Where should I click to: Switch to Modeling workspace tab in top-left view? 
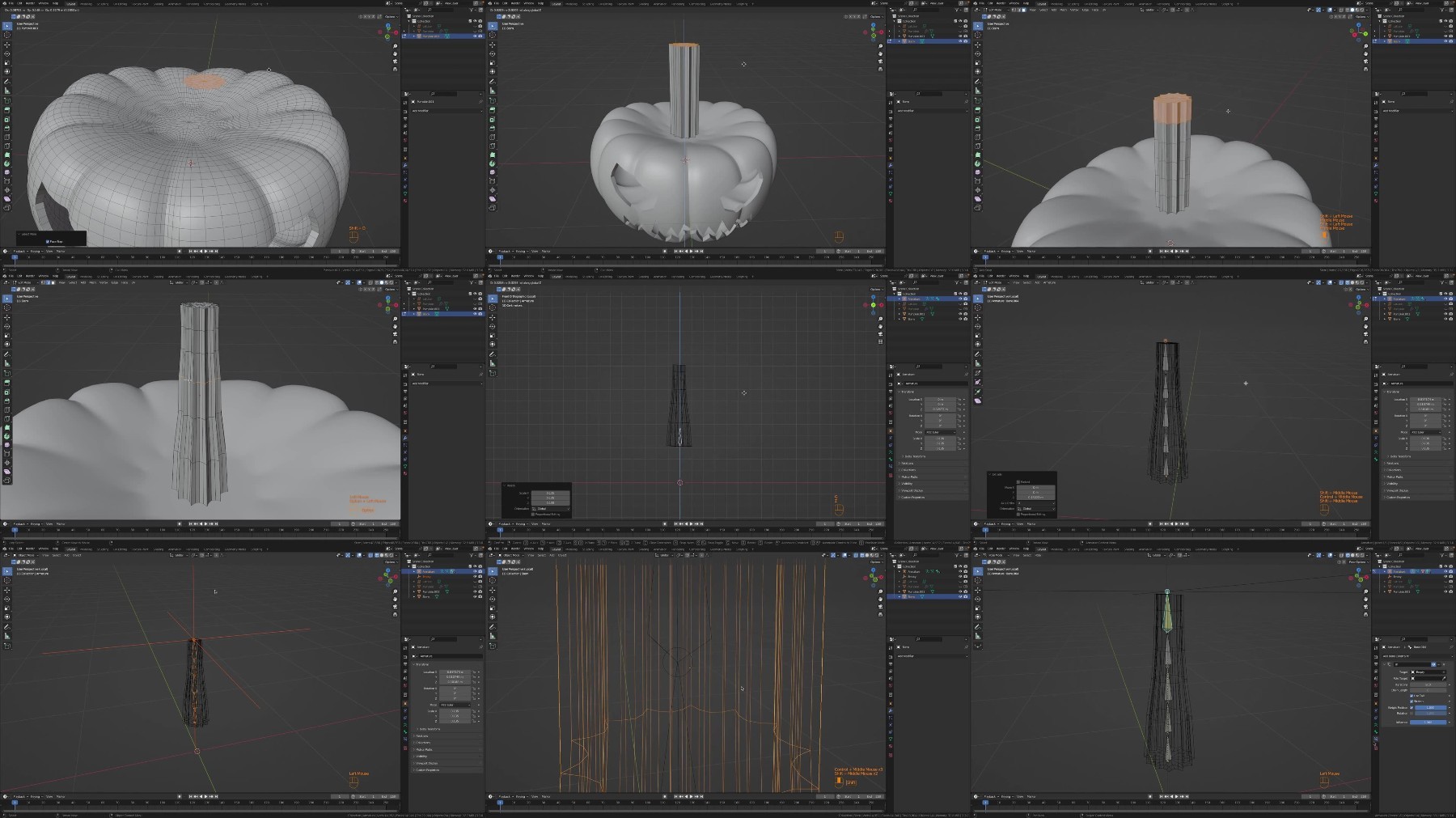87,3
